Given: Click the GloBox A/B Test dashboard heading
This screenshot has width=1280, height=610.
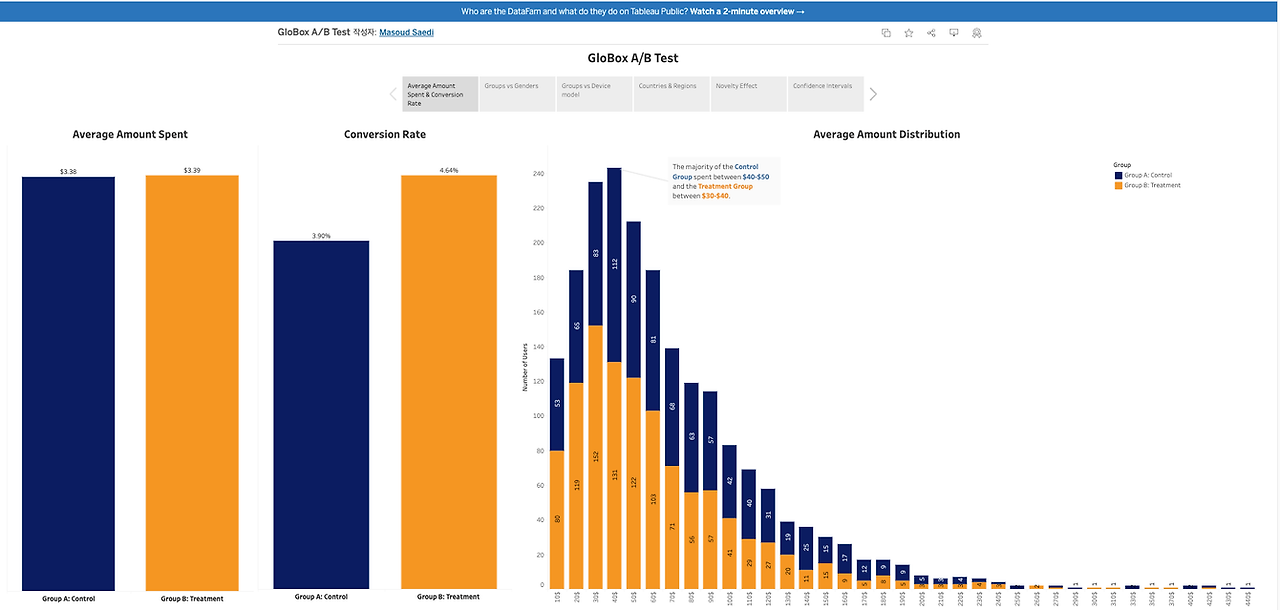Looking at the screenshot, I should [633, 58].
